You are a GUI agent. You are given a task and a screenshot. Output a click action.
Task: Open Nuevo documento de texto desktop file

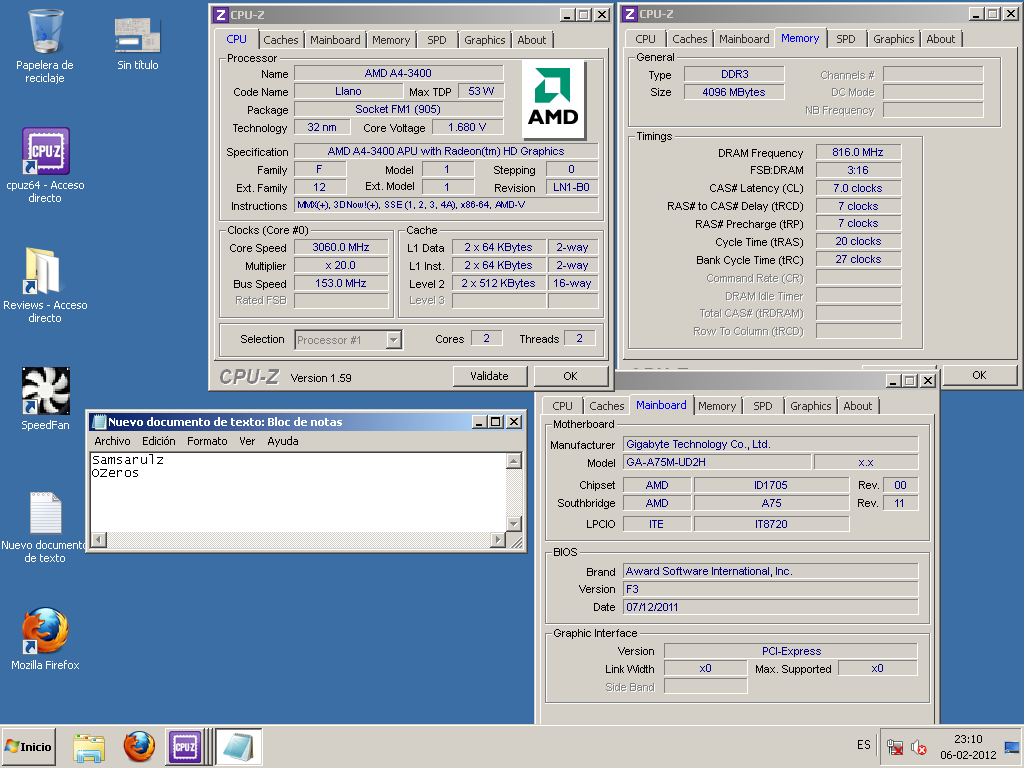[x=45, y=528]
